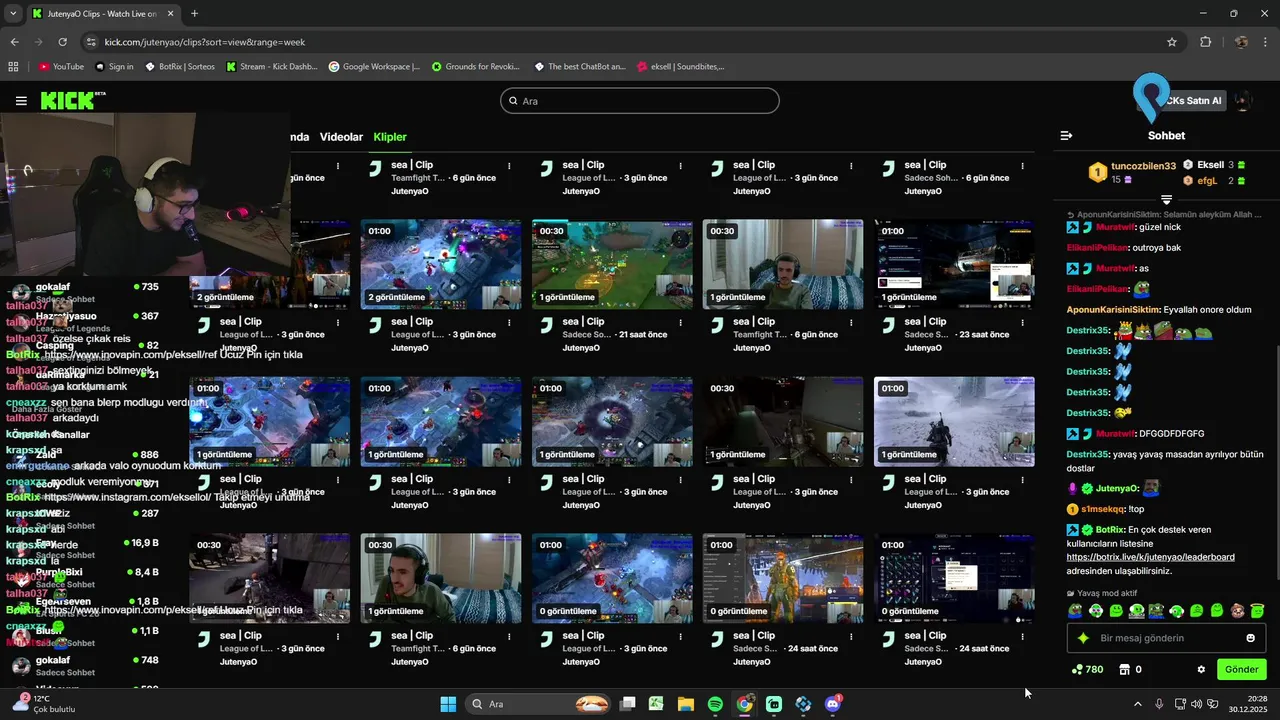Open options menu for first-row Sadece Sohbet clip, 6 gün önce
Viewport: 1280px width, 720px height.
[1023, 166]
